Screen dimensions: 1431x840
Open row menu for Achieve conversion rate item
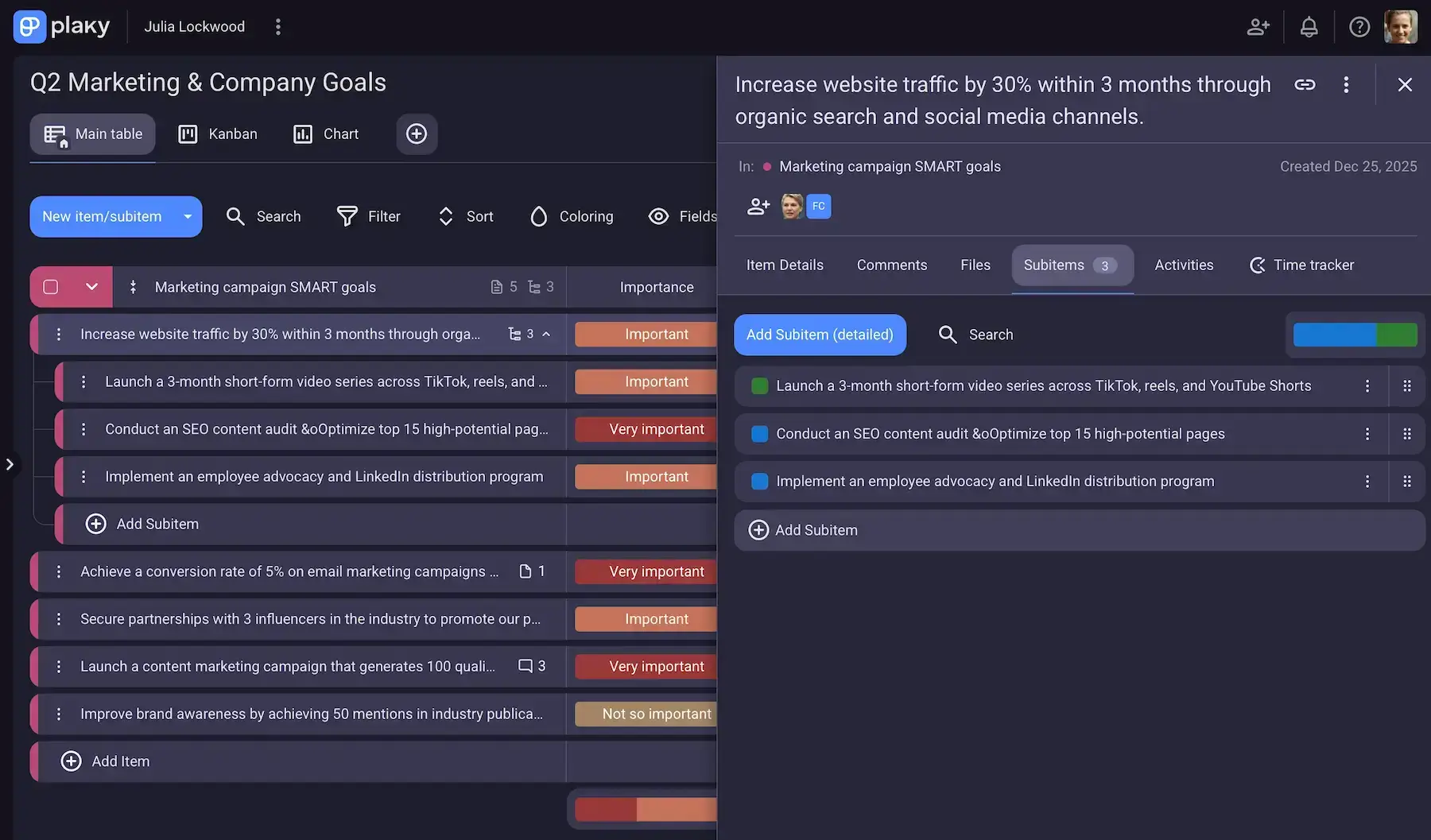click(59, 572)
